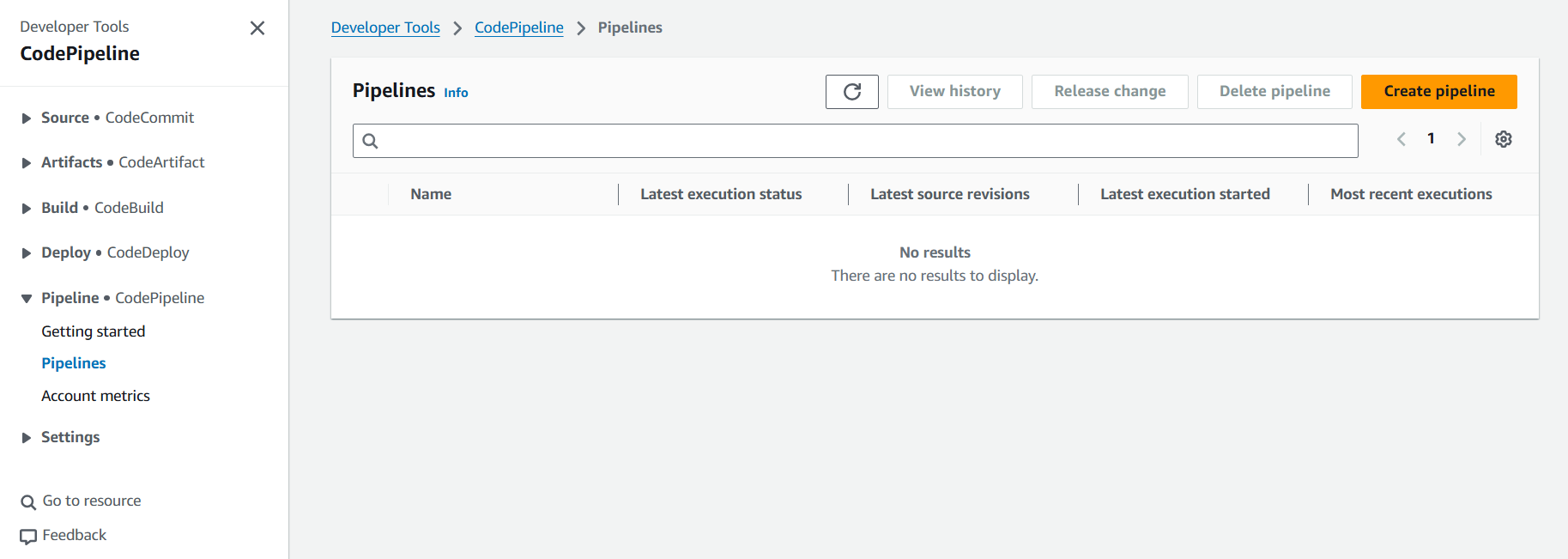Expand the Build CodeBuild section

(x=27, y=209)
